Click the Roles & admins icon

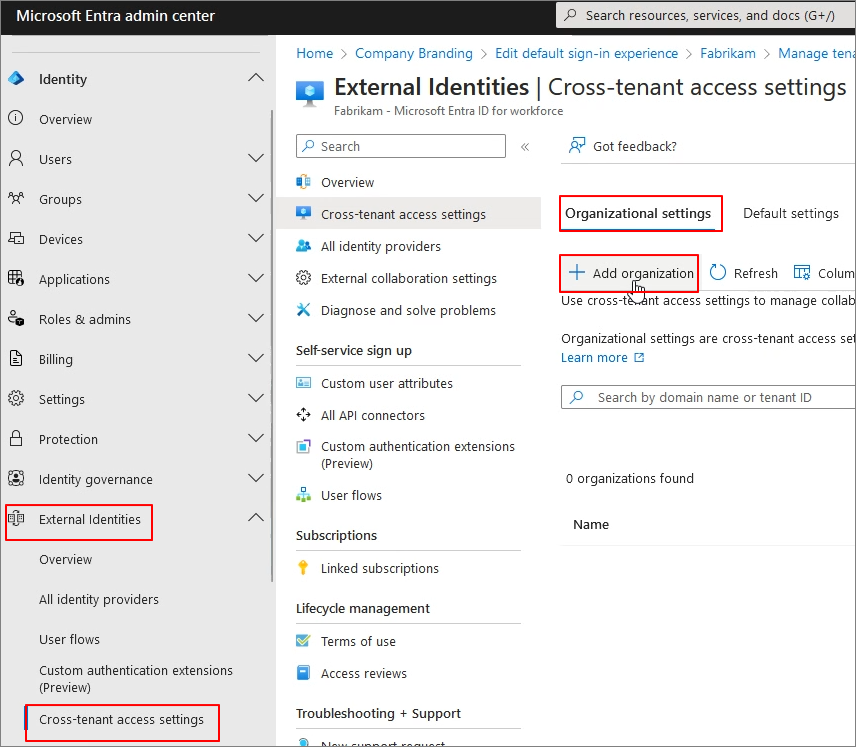point(16,318)
